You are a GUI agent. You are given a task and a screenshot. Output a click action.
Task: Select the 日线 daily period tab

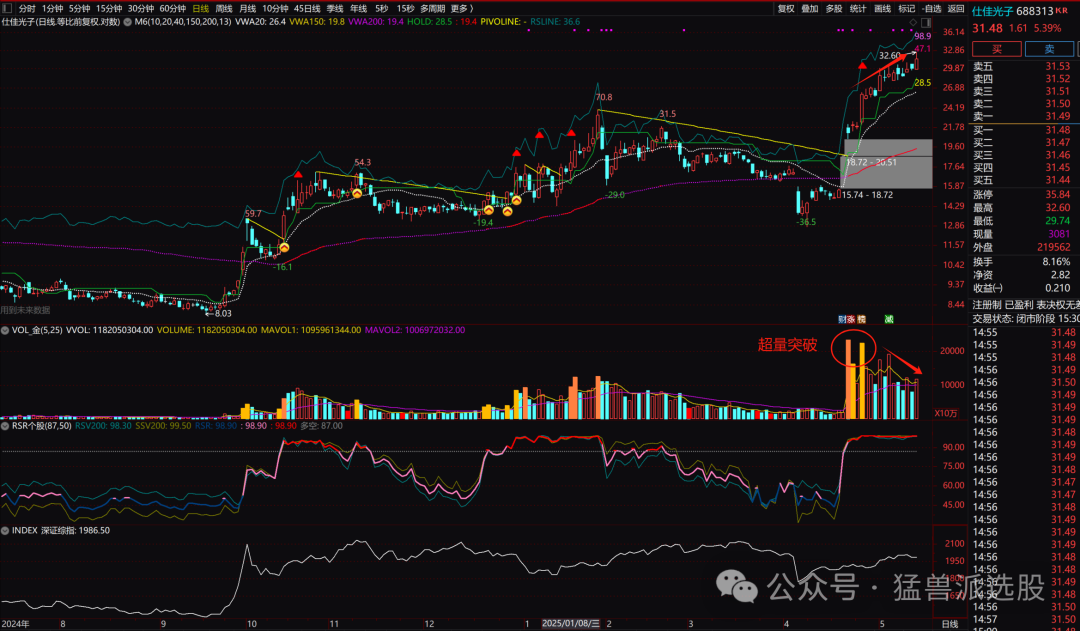200,9
